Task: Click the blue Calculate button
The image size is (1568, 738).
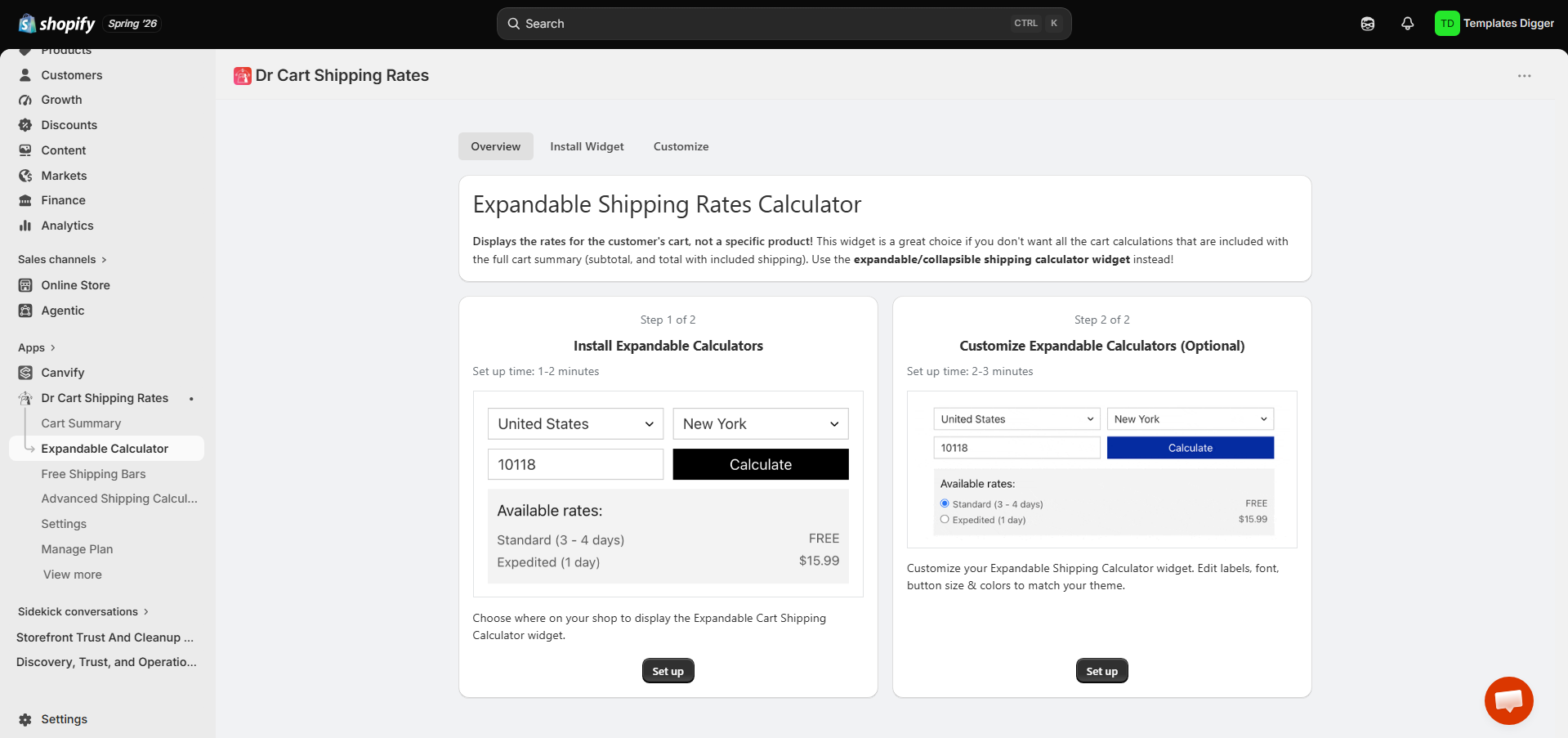Action: coord(1191,448)
